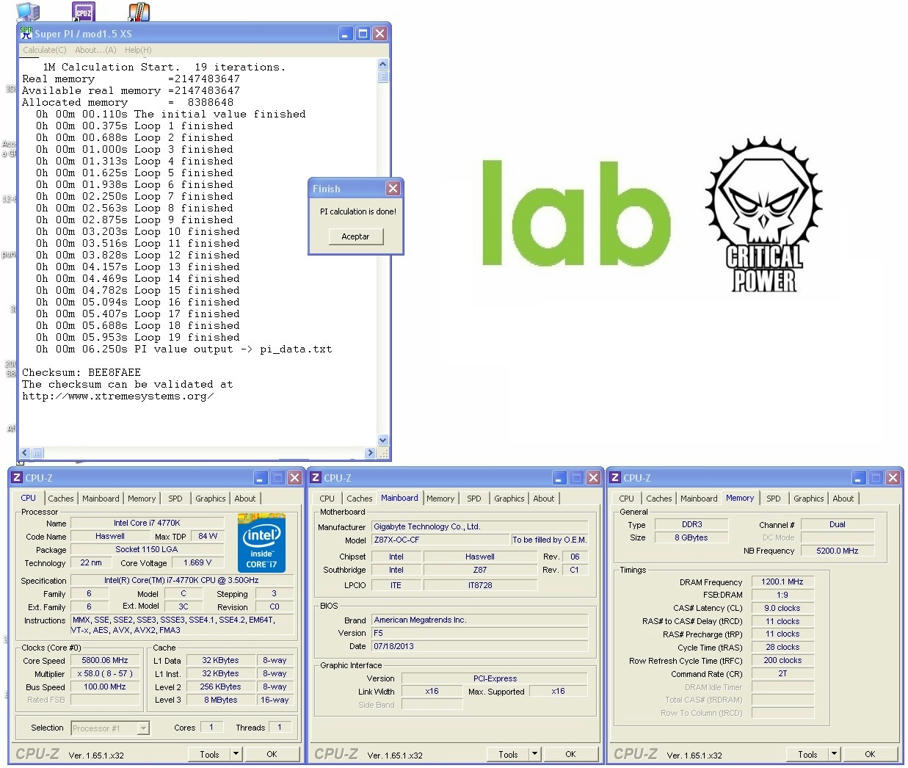The height and width of the screenshot is (768, 908).
Task: Click the CAS# Latency value 9.0 clocks
Action: coord(782,608)
